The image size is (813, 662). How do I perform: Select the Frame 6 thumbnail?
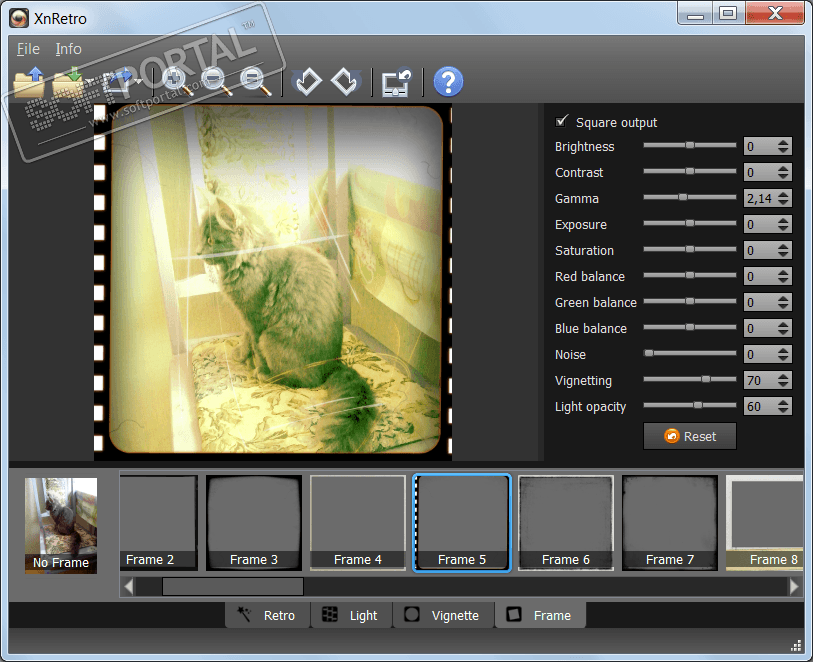tap(566, 523)
